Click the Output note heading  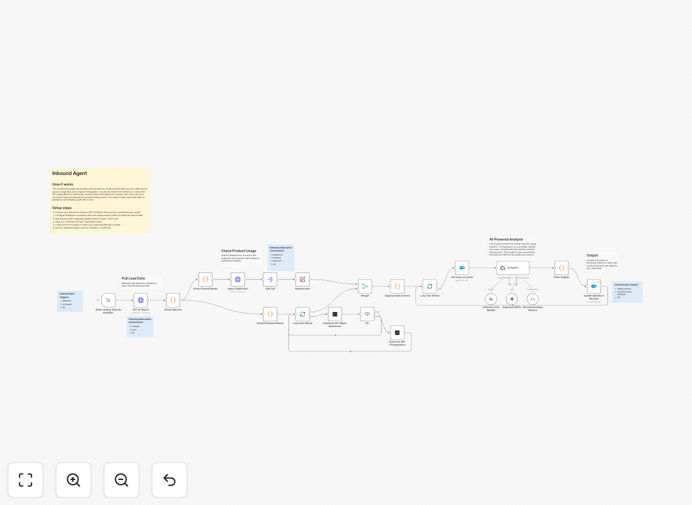[x=592, y=256]
